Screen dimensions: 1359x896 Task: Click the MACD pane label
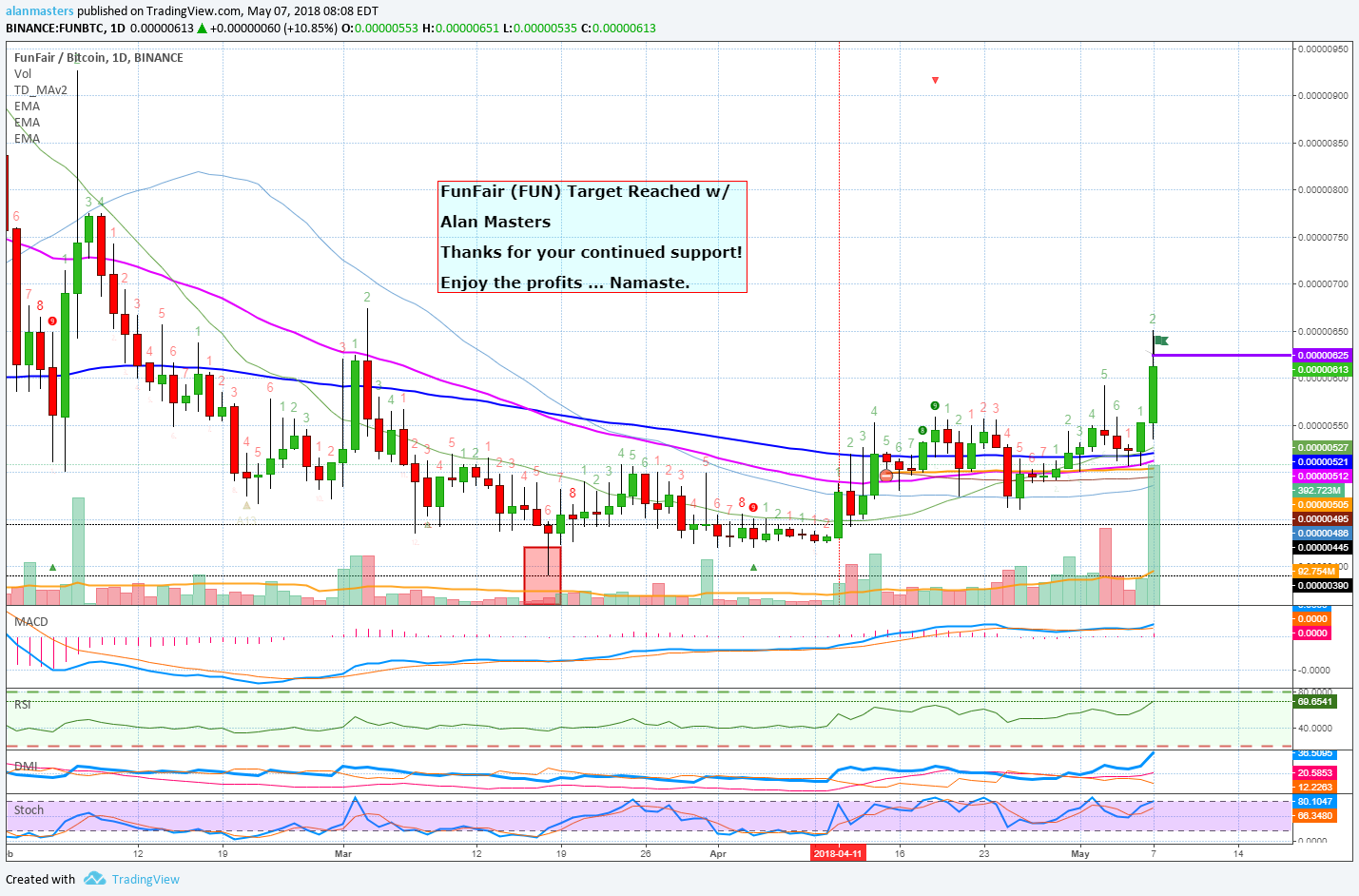(30, 621)
